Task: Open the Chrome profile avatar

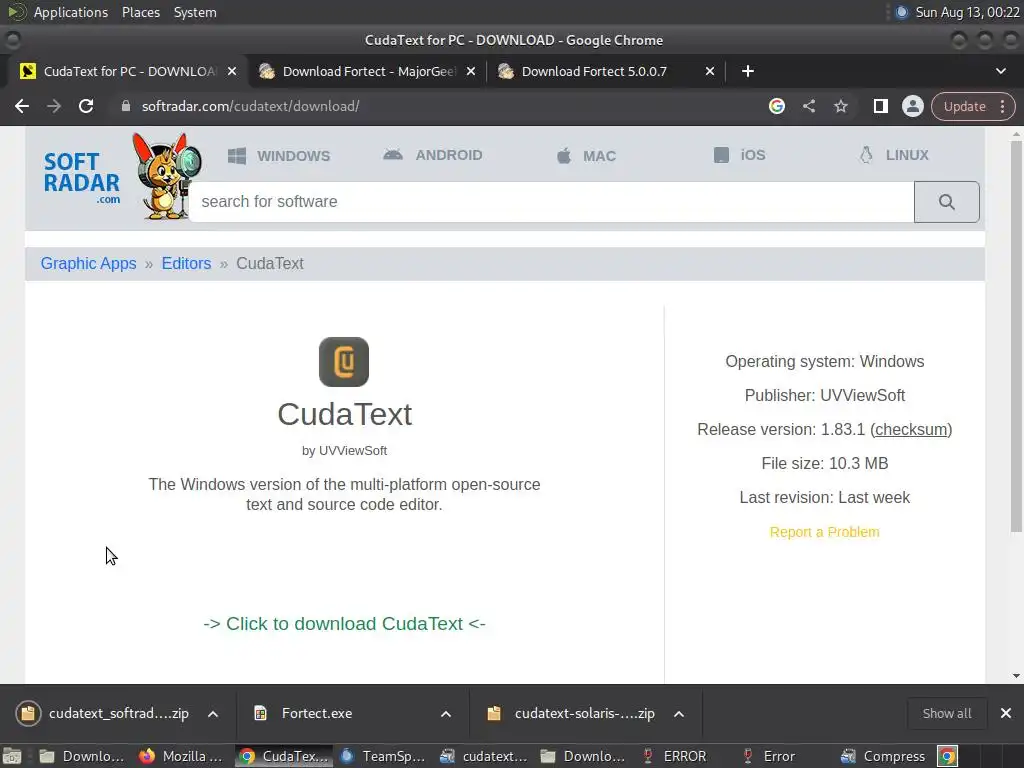Action: (x=912, y=106)
